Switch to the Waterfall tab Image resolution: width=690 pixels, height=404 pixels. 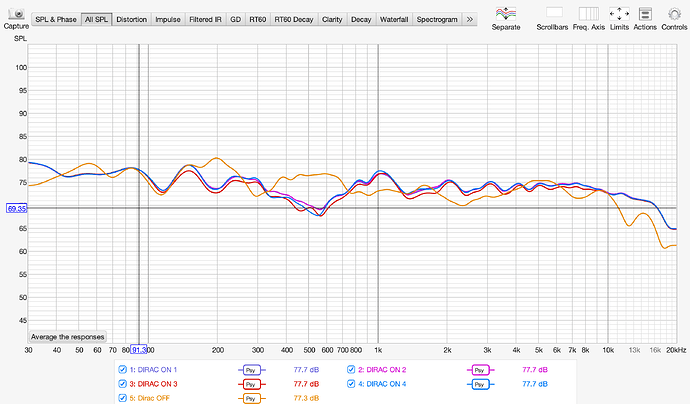(x=394, y=19)
